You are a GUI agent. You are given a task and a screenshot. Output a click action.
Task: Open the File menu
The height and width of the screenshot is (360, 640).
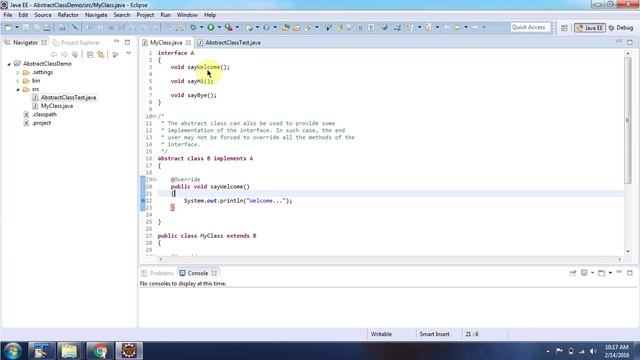[x=8, y=15]
